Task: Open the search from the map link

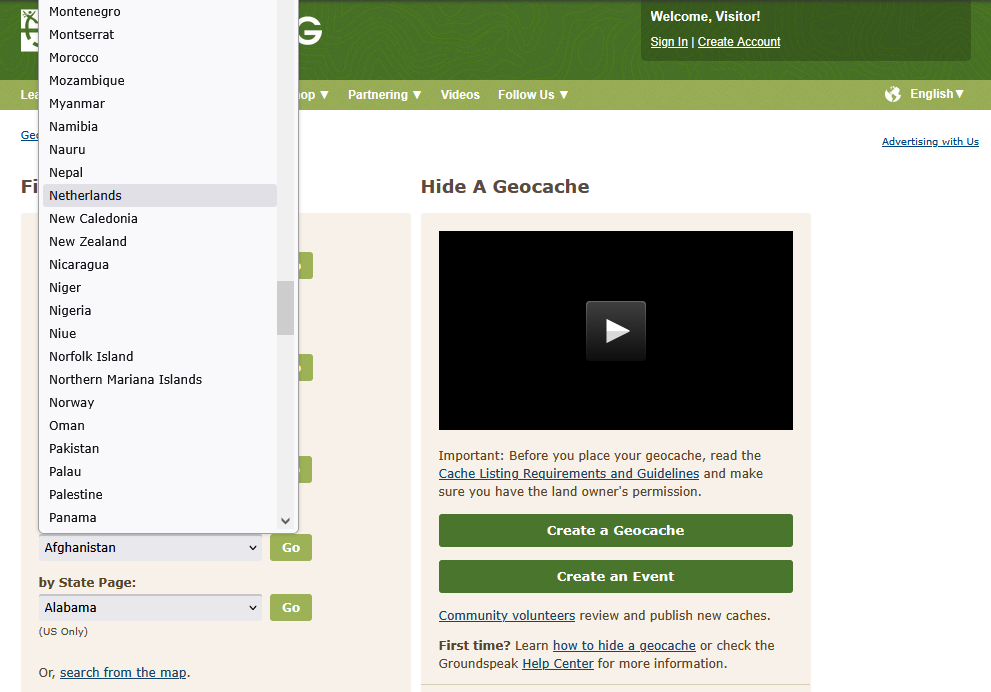Action: coord(123,673)
